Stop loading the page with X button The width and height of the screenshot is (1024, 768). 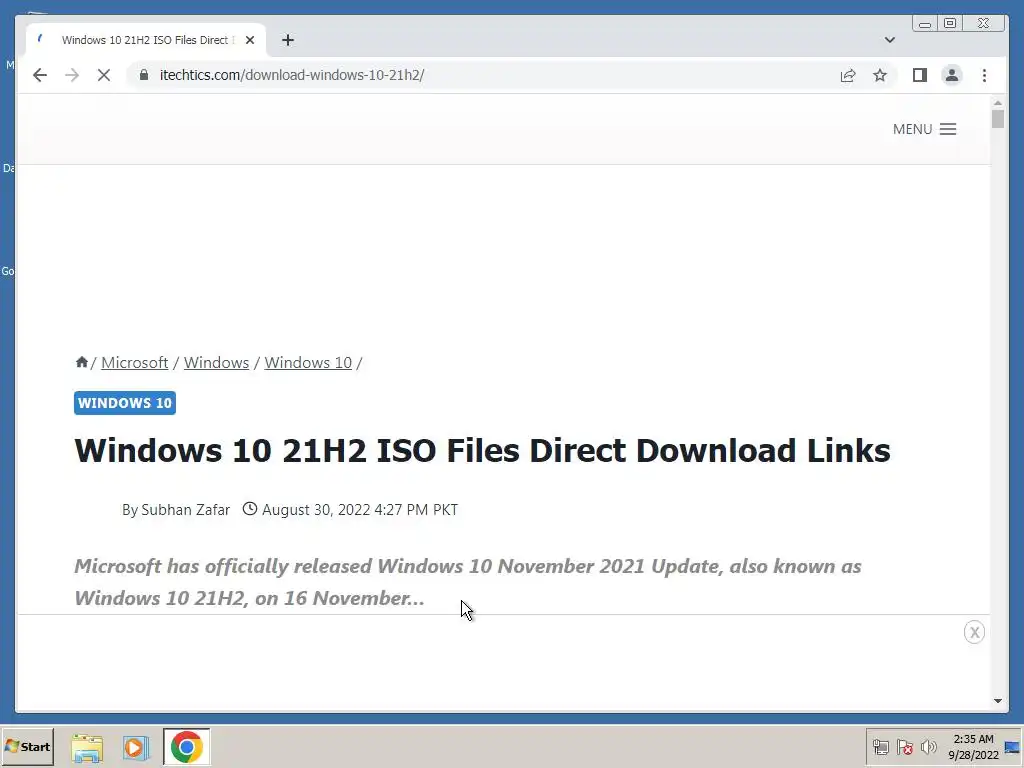pyautogui.click(x=104, y=75)
